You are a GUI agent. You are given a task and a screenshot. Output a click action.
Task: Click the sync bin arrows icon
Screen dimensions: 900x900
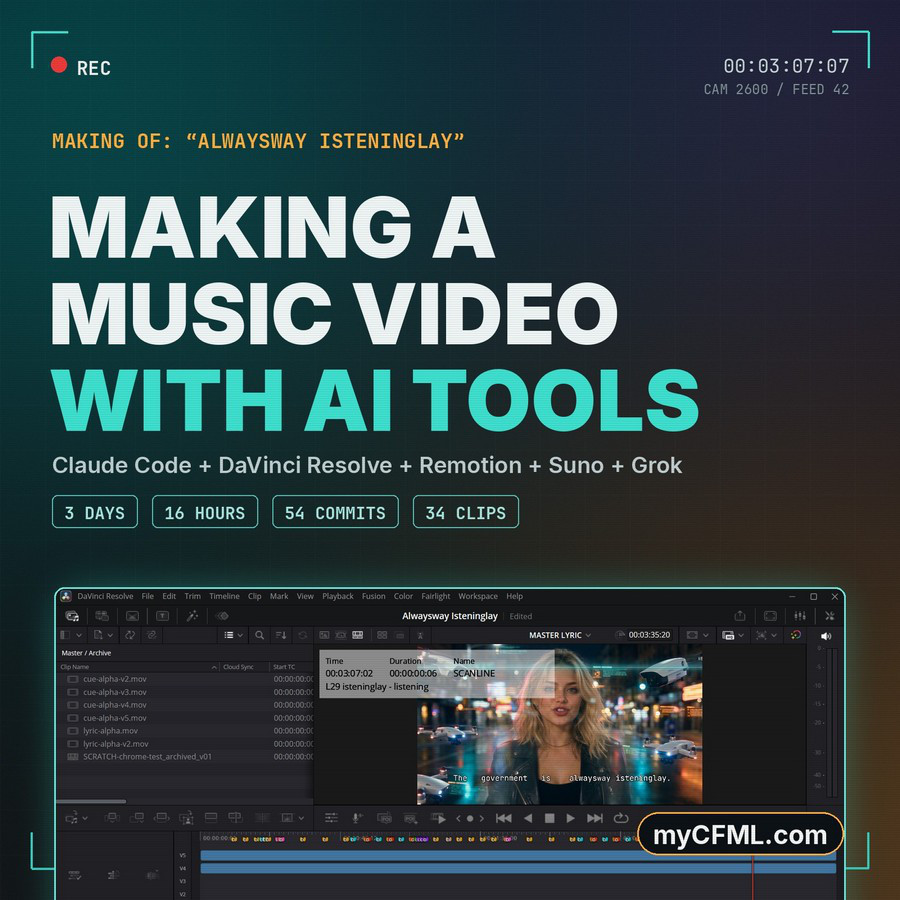(130, 635)
